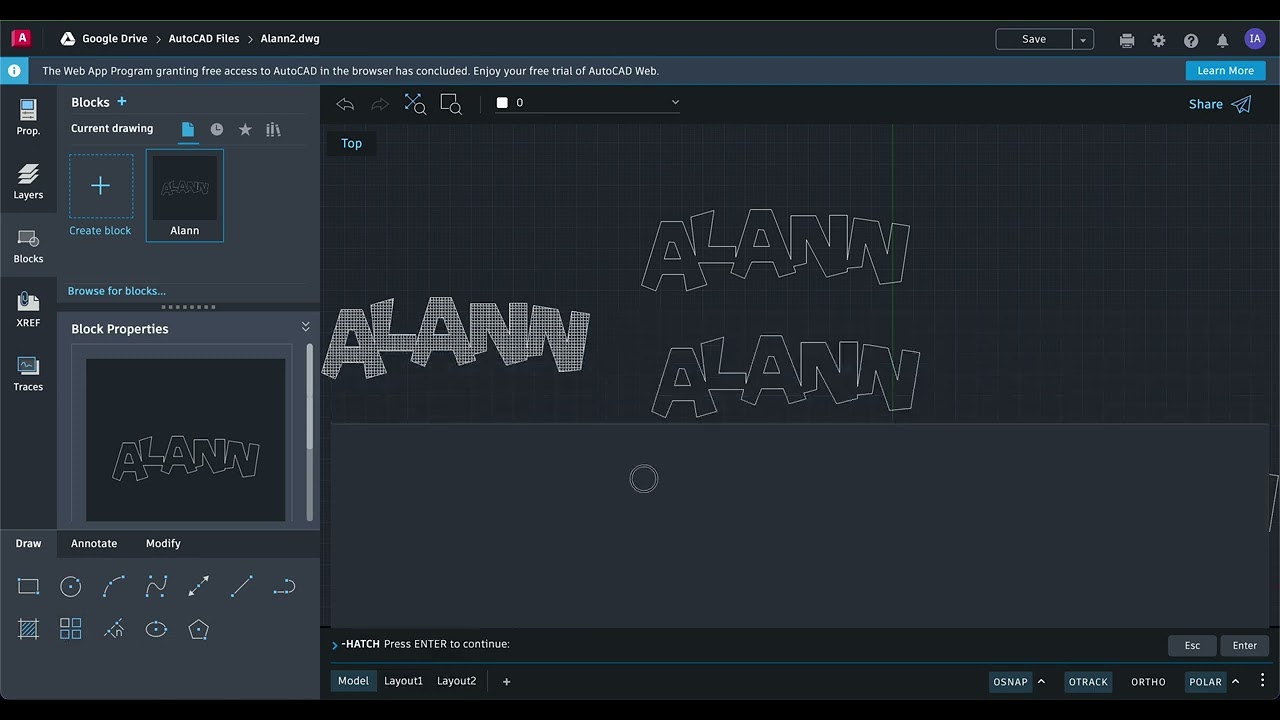
Task: Select the Alann block thumbnail
Action: point(185,195)
